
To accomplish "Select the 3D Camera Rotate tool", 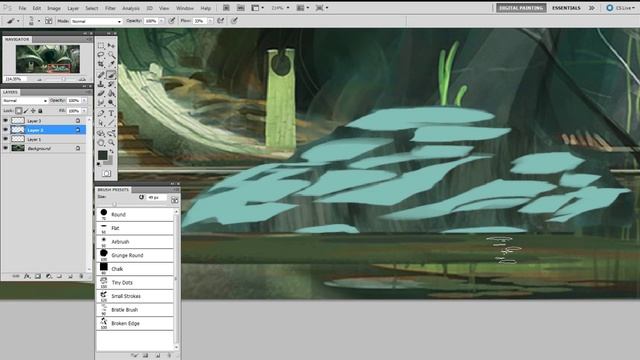I will tap(111, 133).
